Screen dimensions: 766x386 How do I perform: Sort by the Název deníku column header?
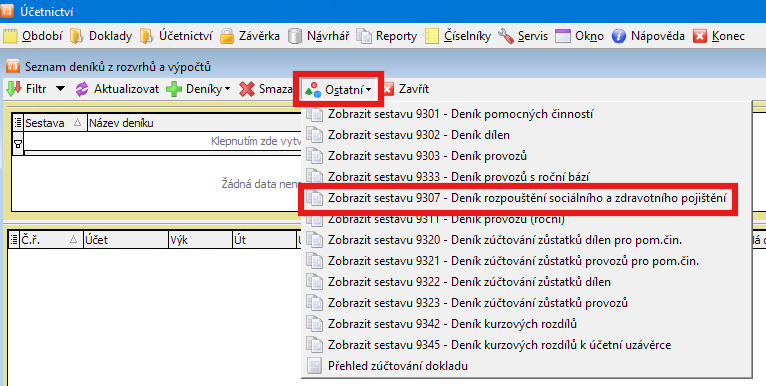(x=193, y=123)
